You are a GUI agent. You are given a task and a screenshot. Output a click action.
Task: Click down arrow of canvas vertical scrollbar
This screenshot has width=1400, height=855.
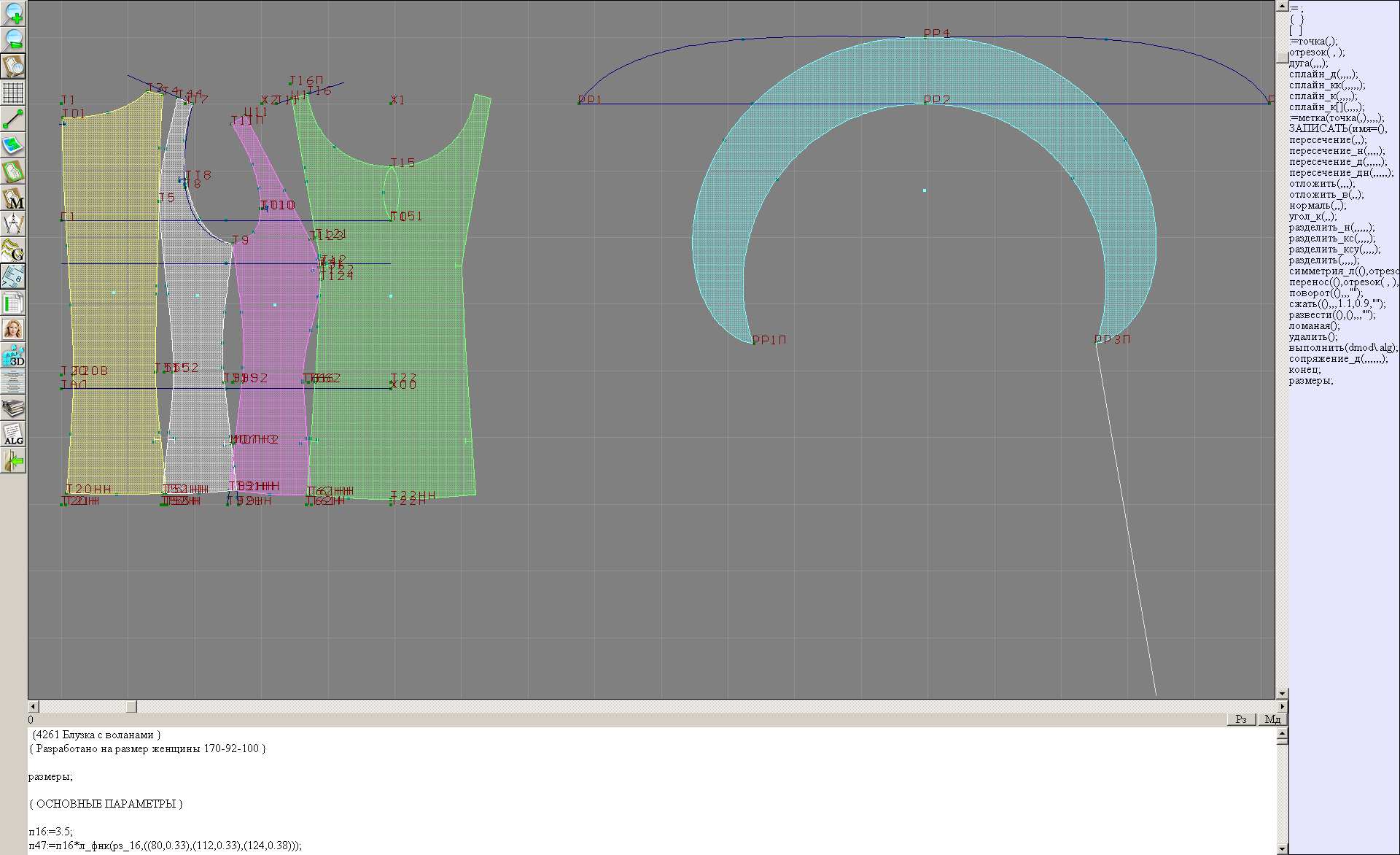1282,693
